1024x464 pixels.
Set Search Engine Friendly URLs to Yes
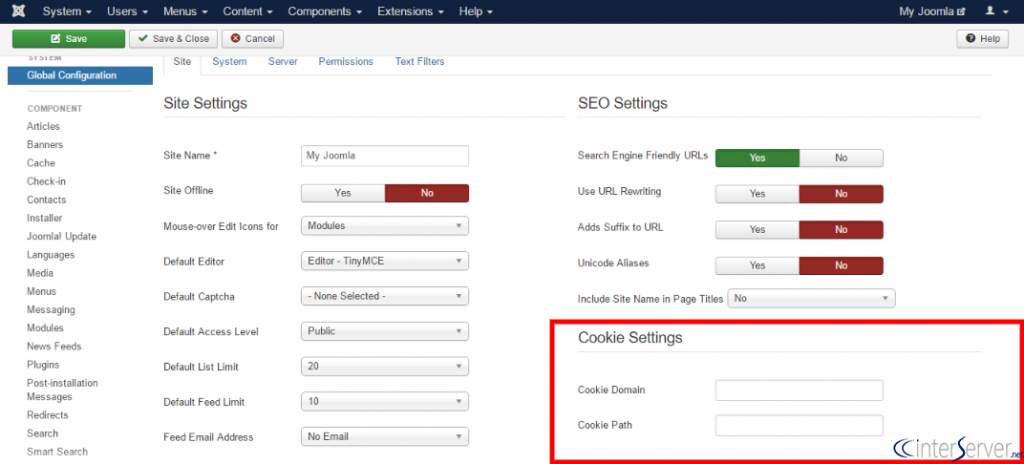point(758,158)
